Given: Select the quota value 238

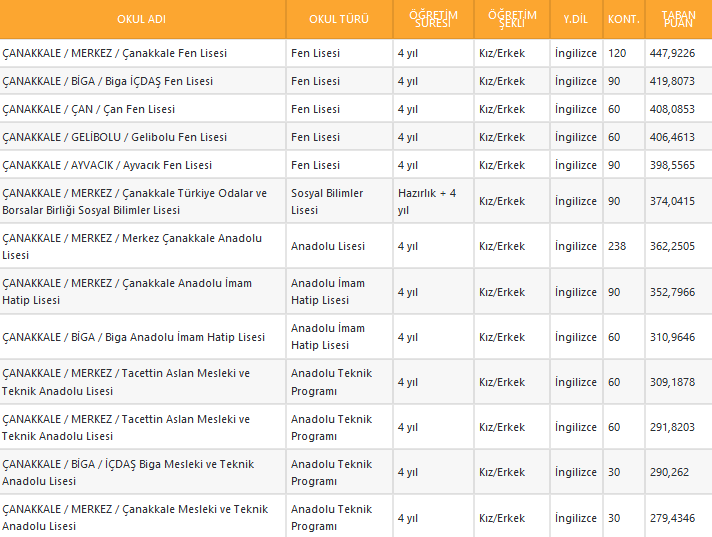Looking at the screenshot, I should coord(617,246).
